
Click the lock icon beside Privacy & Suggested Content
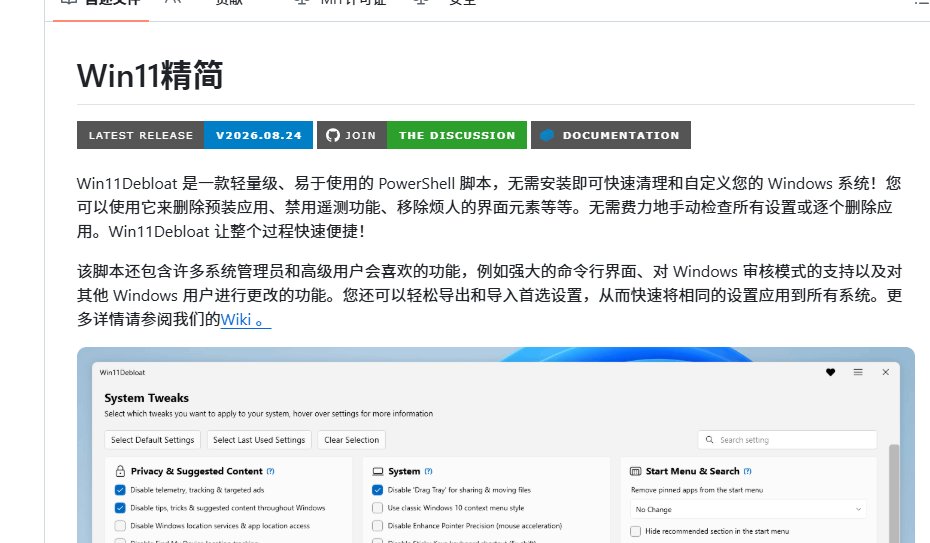pos(120,471)
